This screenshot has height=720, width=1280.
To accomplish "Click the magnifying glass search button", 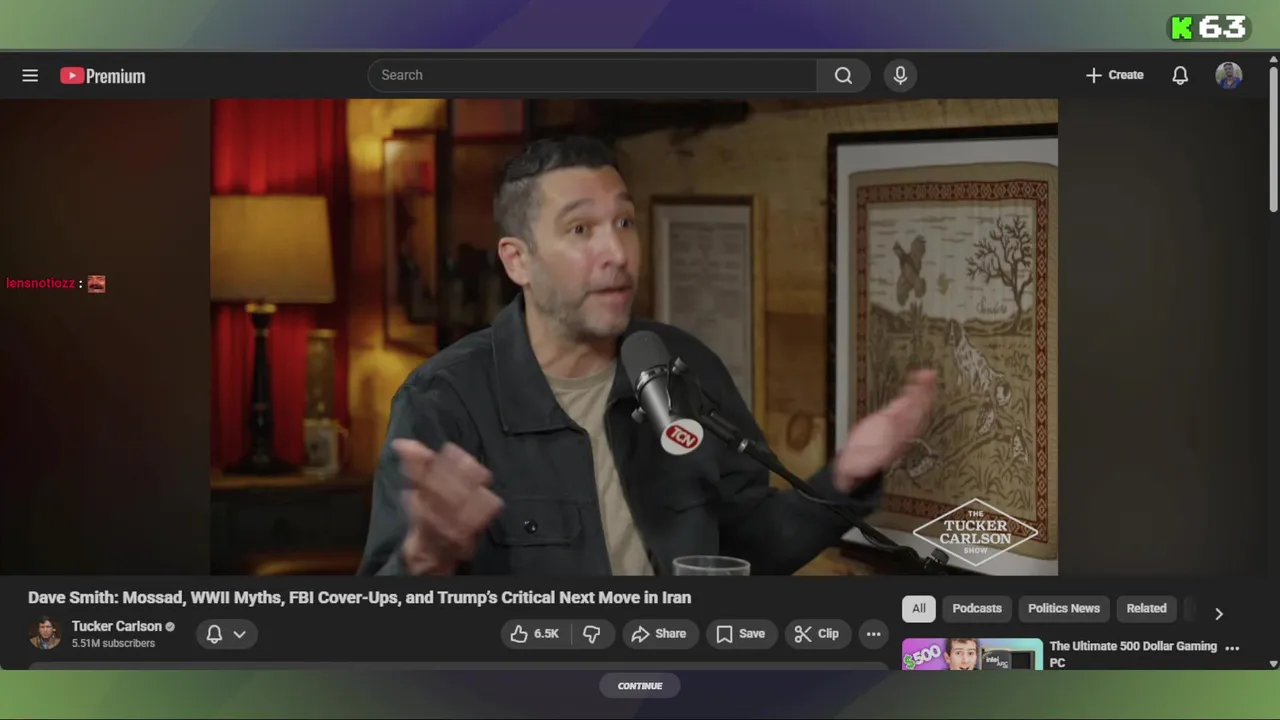I will pyautogui.click(x=843, y=75).
